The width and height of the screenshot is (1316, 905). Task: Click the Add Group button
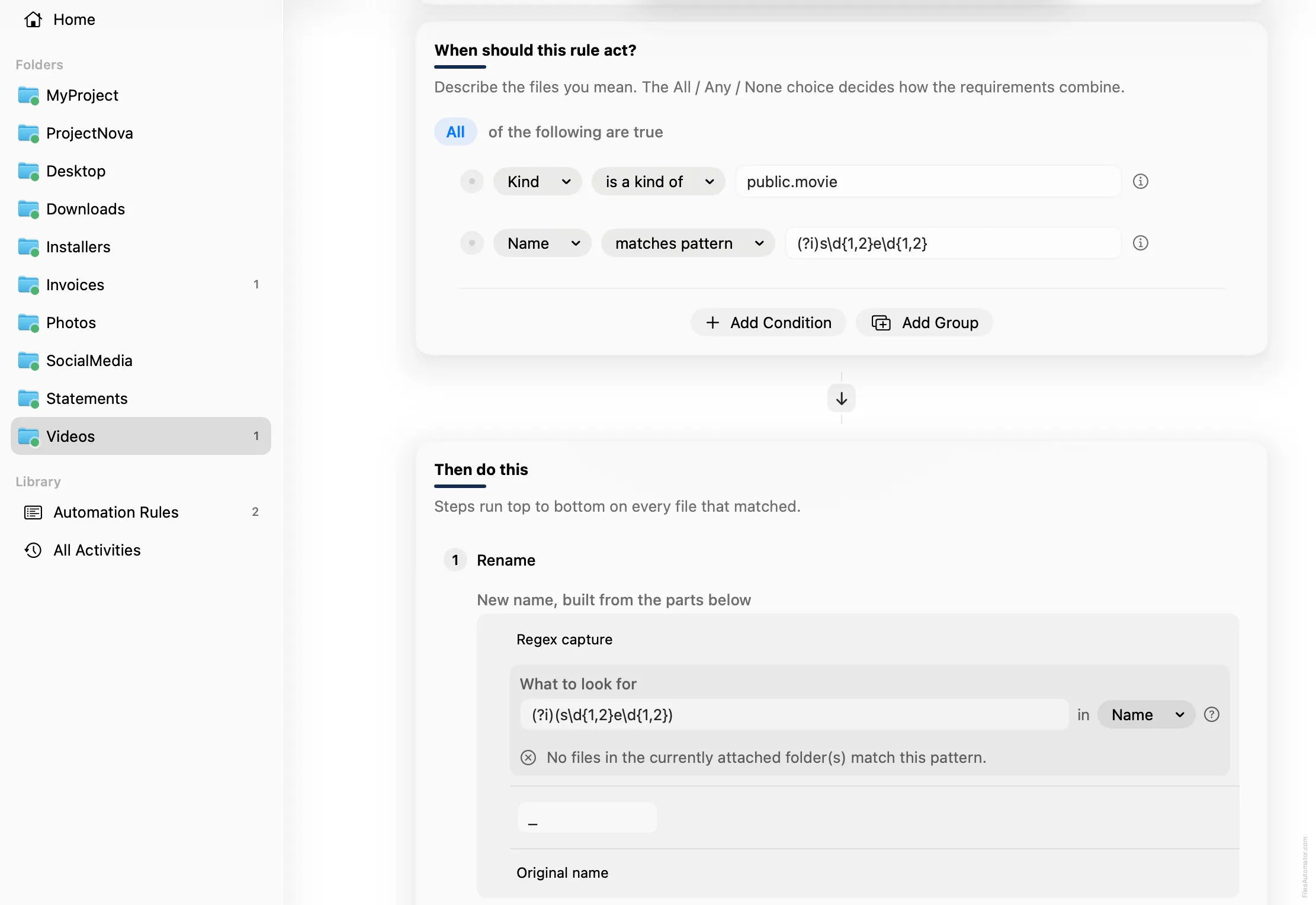[x=924, y=322]
